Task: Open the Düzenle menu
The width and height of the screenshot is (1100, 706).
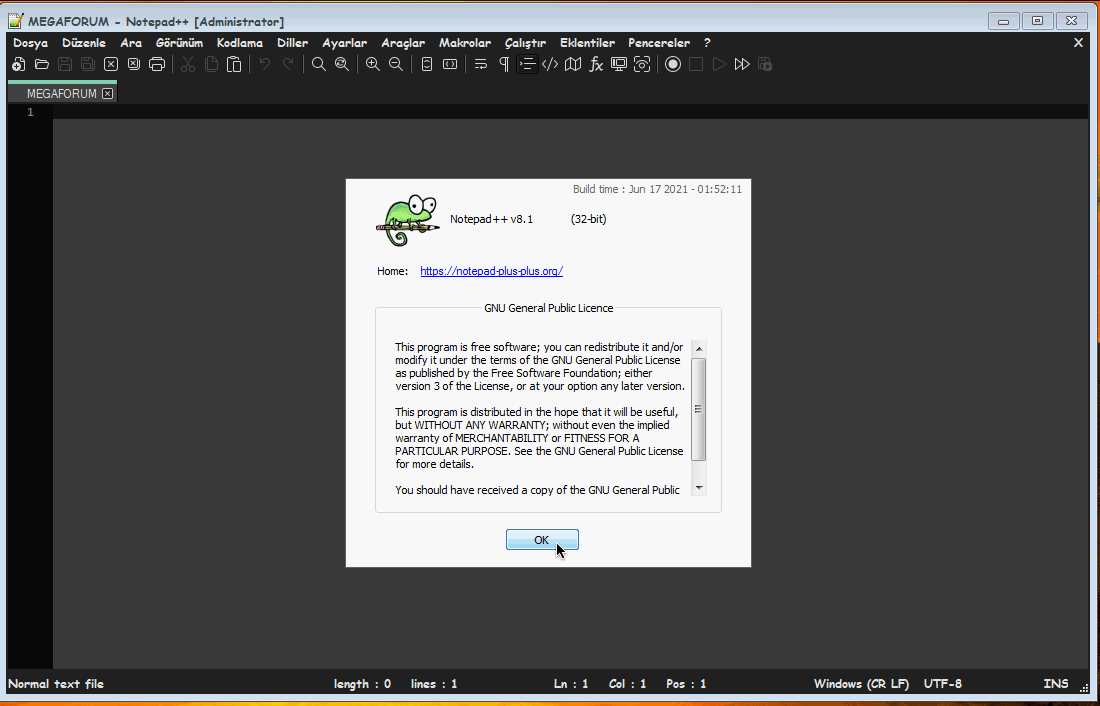Action: tap(83, 43)
